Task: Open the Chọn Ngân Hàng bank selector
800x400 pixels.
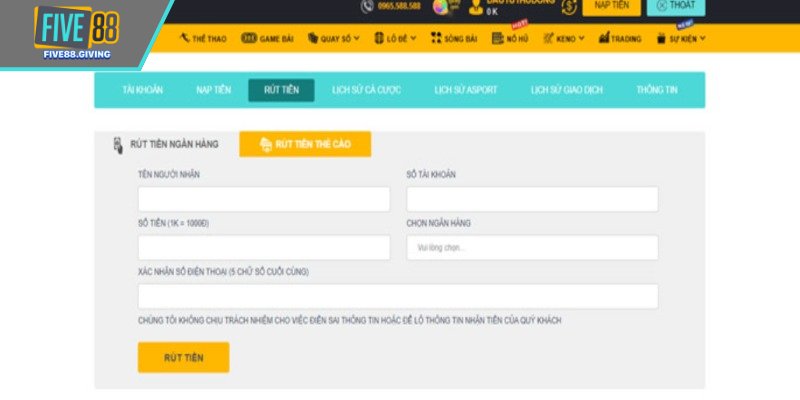Action: click(x=532, y=248)
